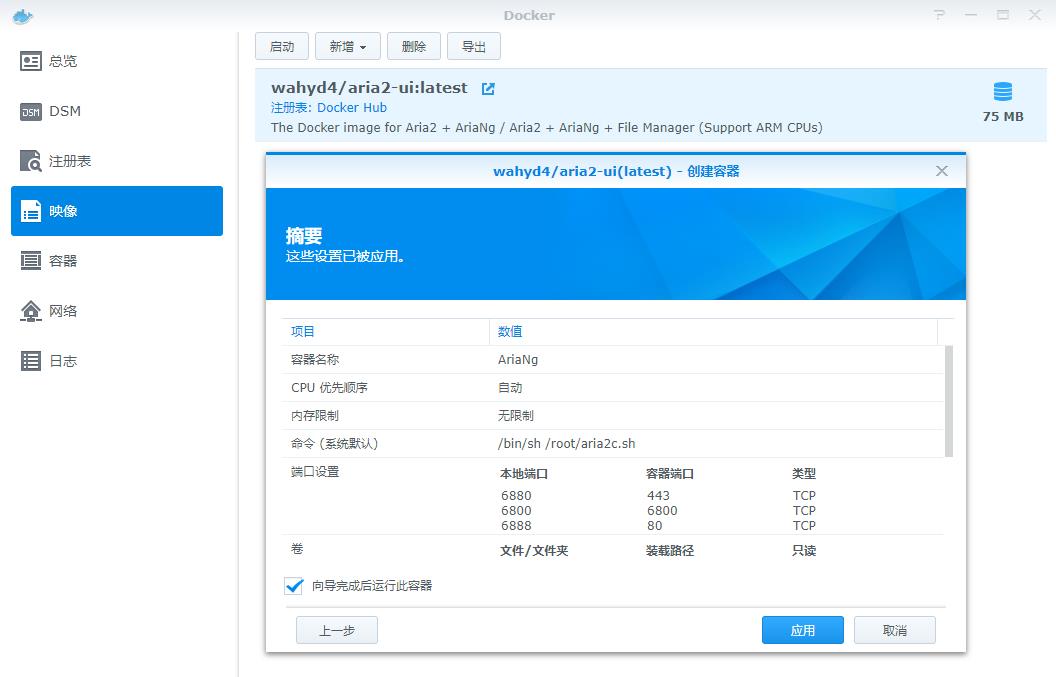Click the 网络 house icon
Image resolution: width=1056 pixels, height=677 pixels.
coord(30,311)
